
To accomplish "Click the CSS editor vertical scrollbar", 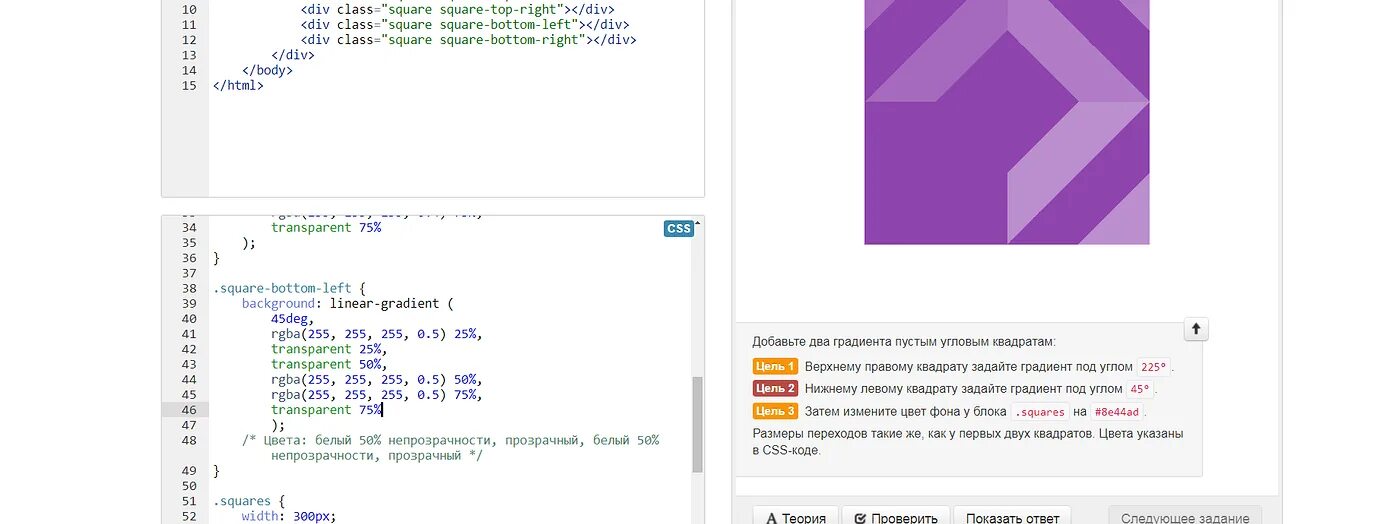I will pos(697,424).
